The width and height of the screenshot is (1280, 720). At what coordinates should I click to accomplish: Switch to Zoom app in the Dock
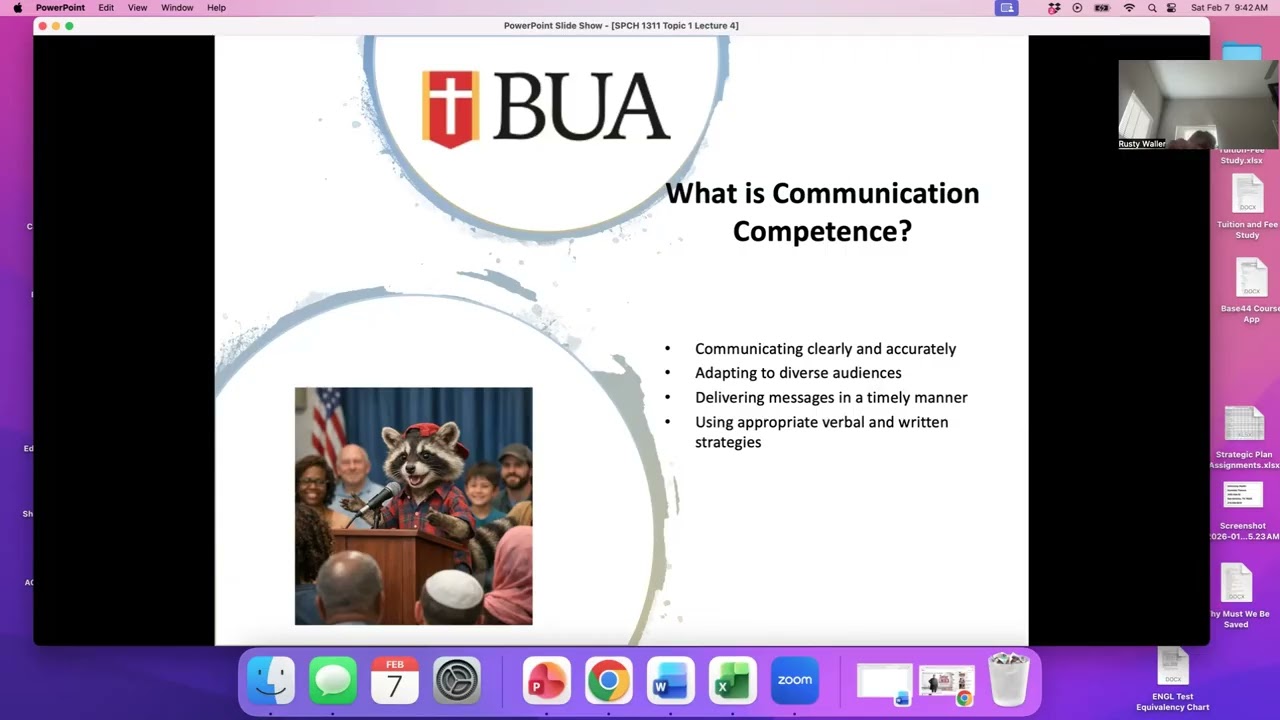pyautogui.click(x=795, y=680)
